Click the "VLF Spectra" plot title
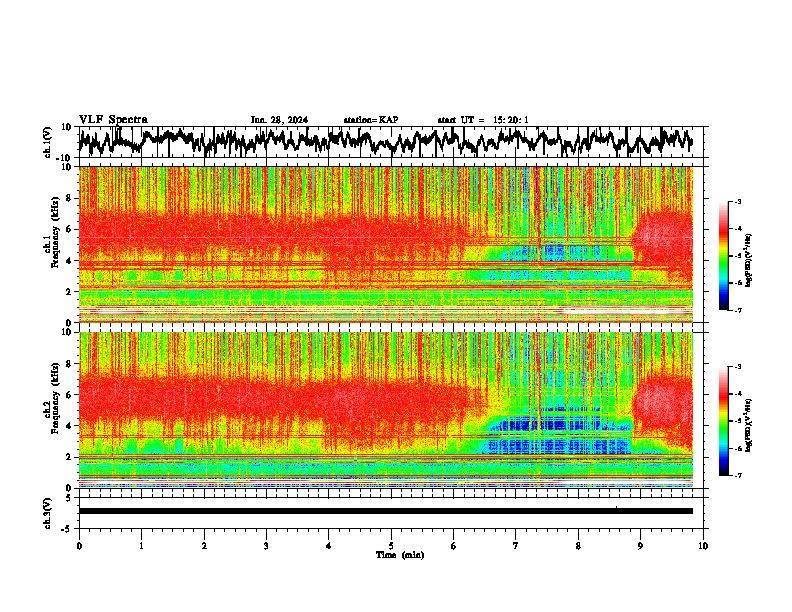Image resolution: width=792 pixels, height=612 pixels. (113, 120)
